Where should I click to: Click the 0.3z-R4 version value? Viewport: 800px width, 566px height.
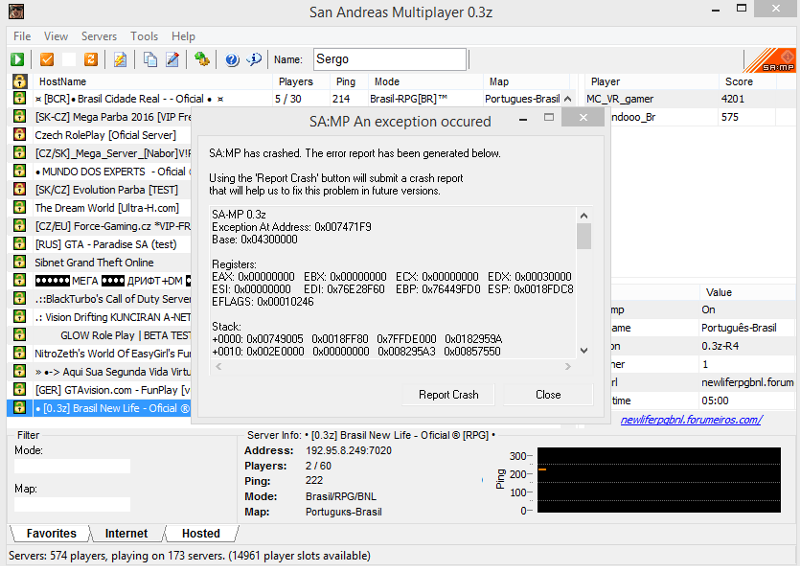[720, 346]
